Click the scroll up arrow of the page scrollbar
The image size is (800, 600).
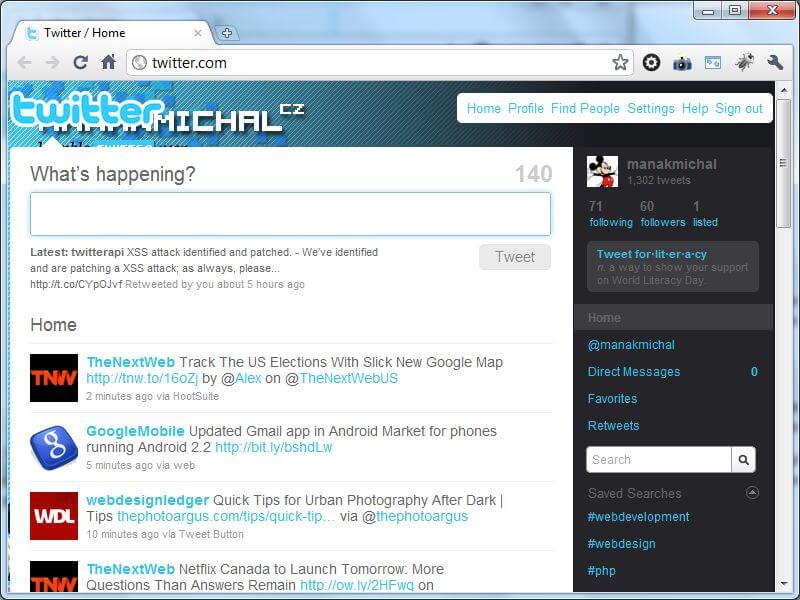tap(784, 90)
